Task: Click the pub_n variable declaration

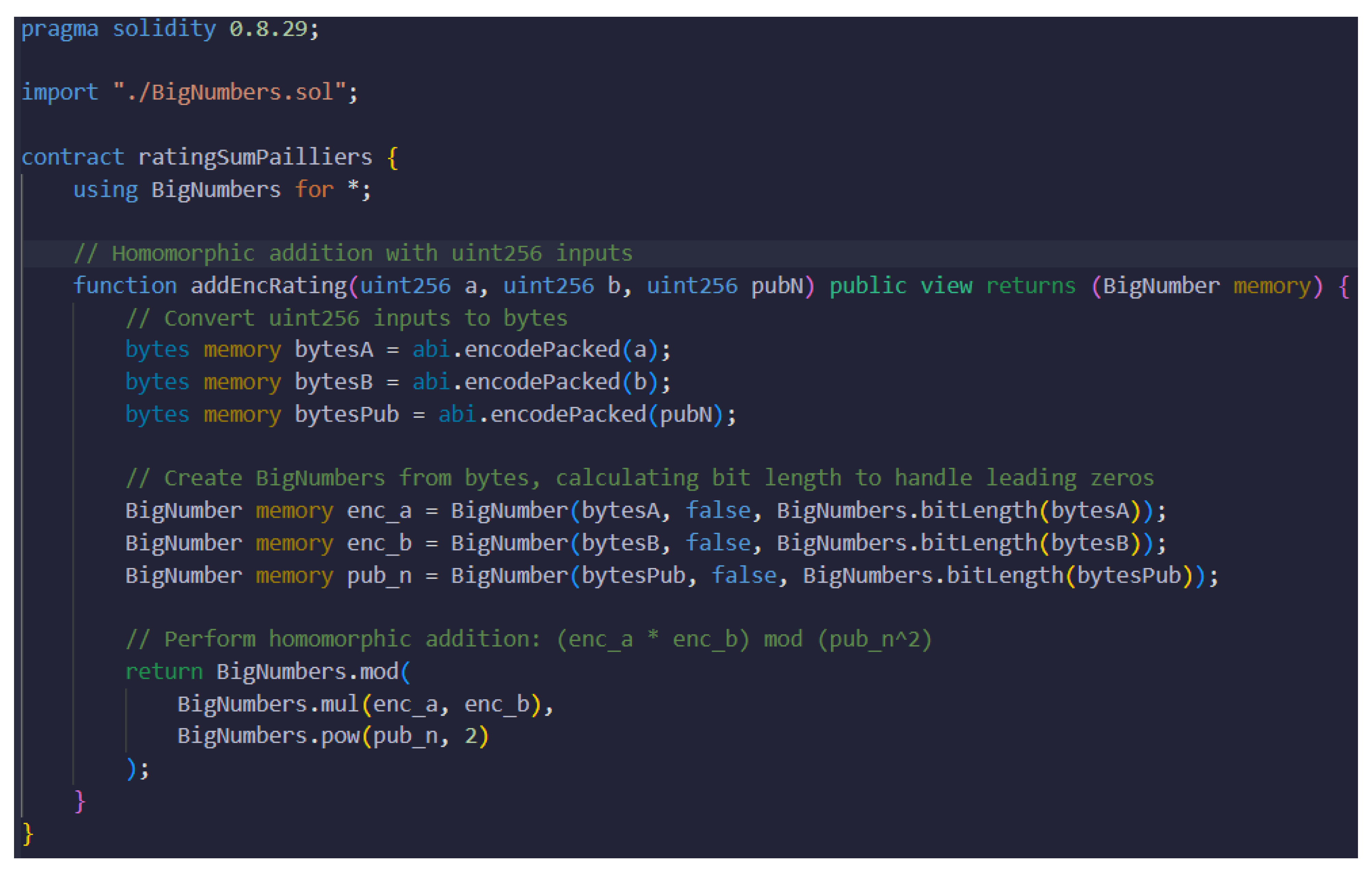Action: click(379, 576)
